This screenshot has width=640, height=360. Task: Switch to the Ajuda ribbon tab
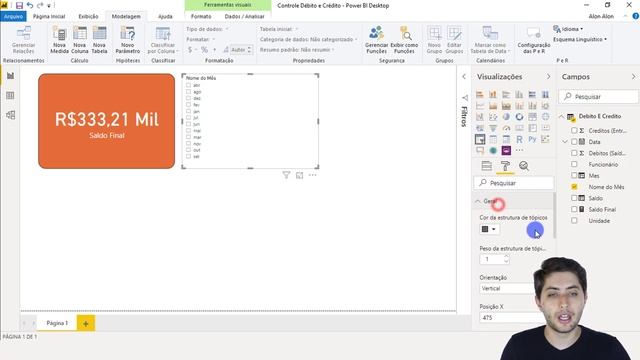[x=165, y=16]
